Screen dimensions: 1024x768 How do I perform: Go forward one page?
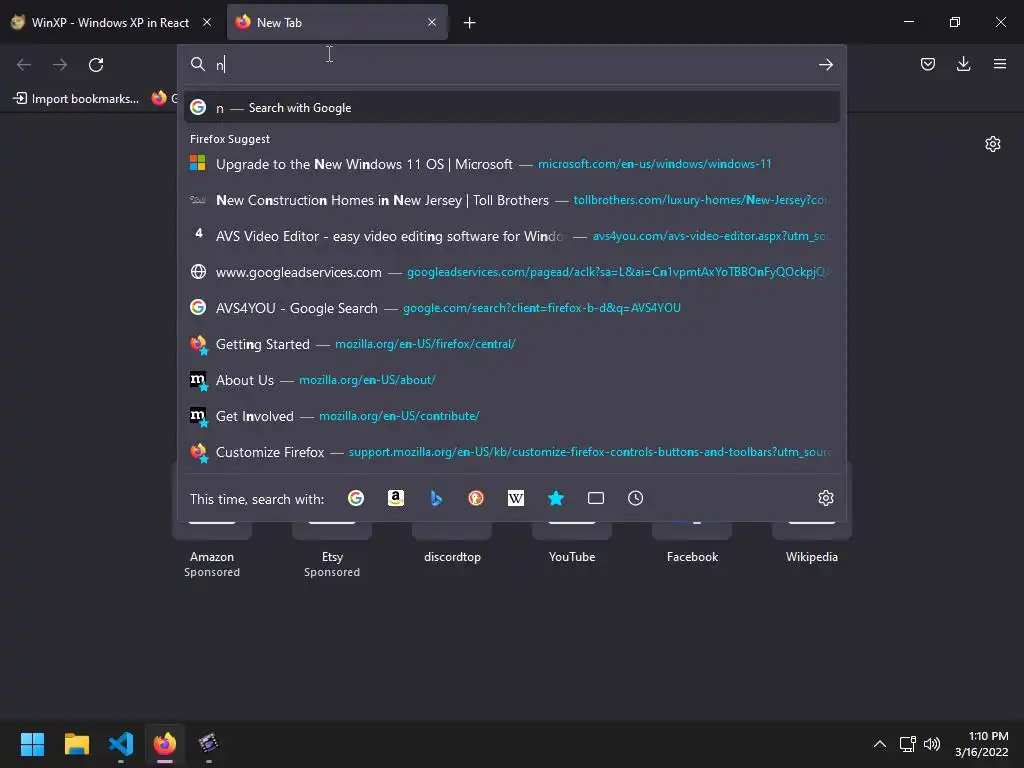60,65
